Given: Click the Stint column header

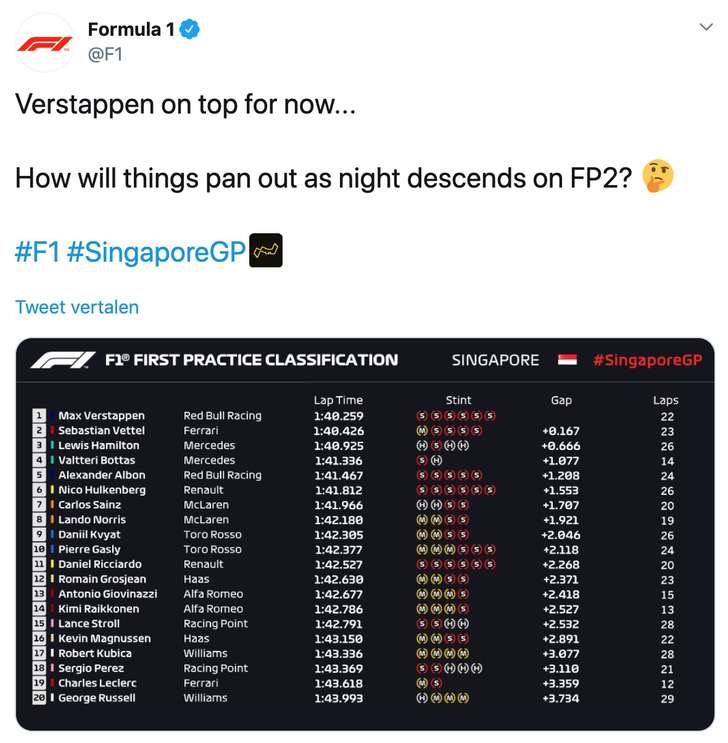Looking at the screenshot, I should coord(458,400).
